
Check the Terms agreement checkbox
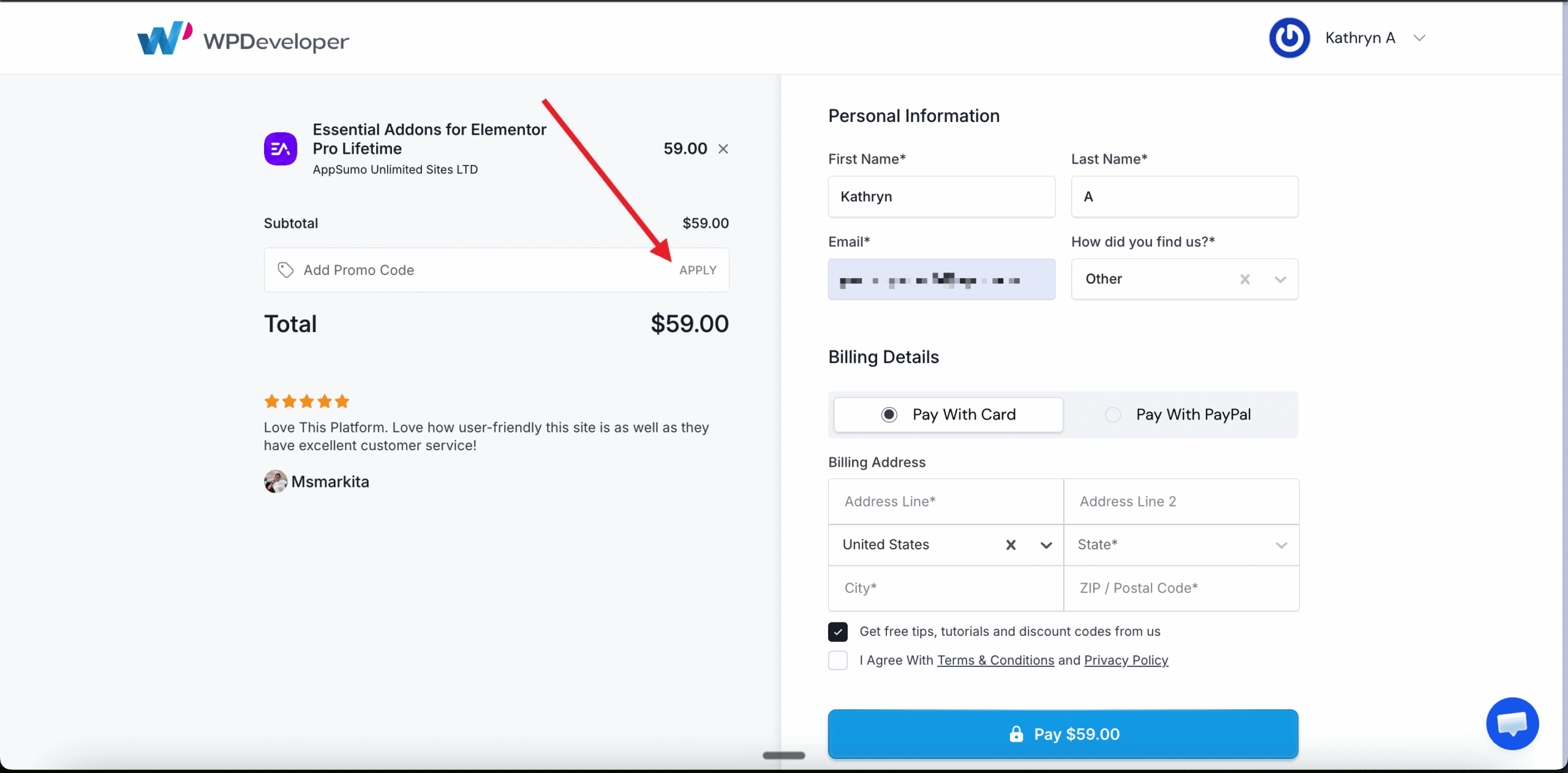tap(838, 660)
